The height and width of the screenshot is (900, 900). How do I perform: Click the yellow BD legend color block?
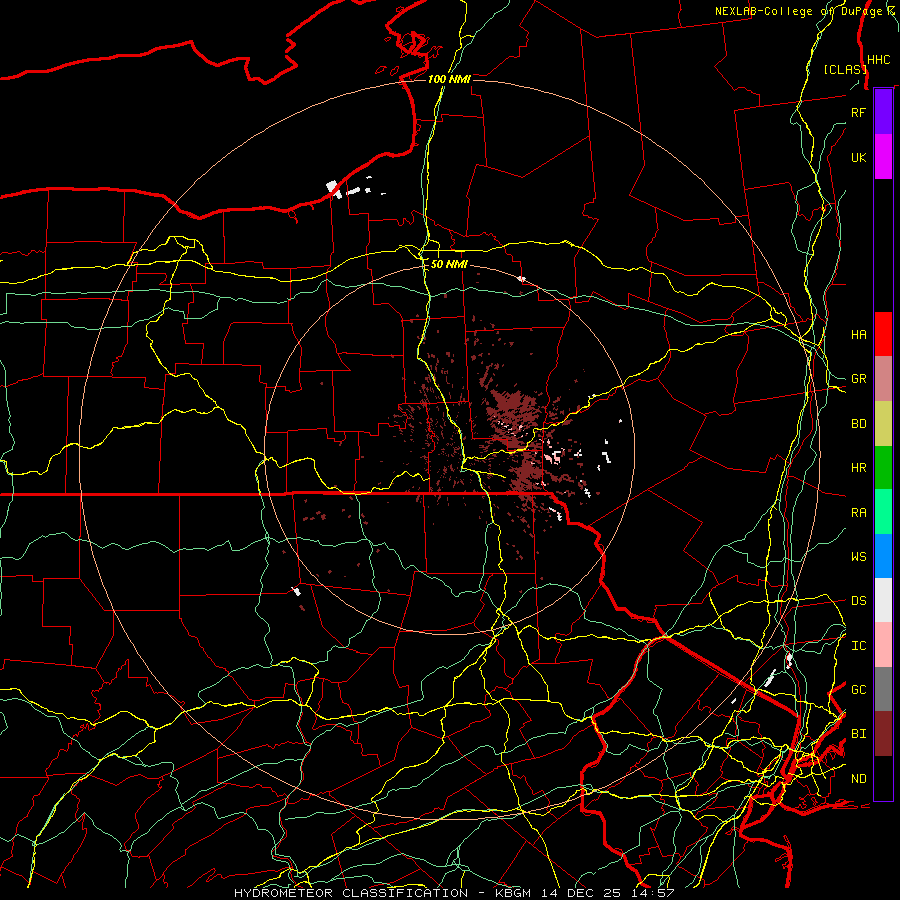[x=883, y=423]
